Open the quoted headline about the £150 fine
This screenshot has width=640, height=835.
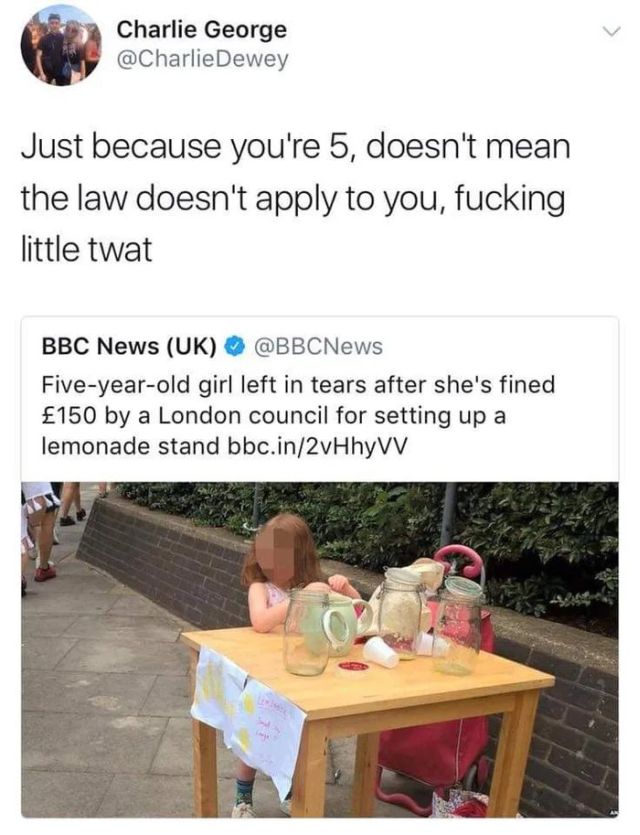coord(298,415)
